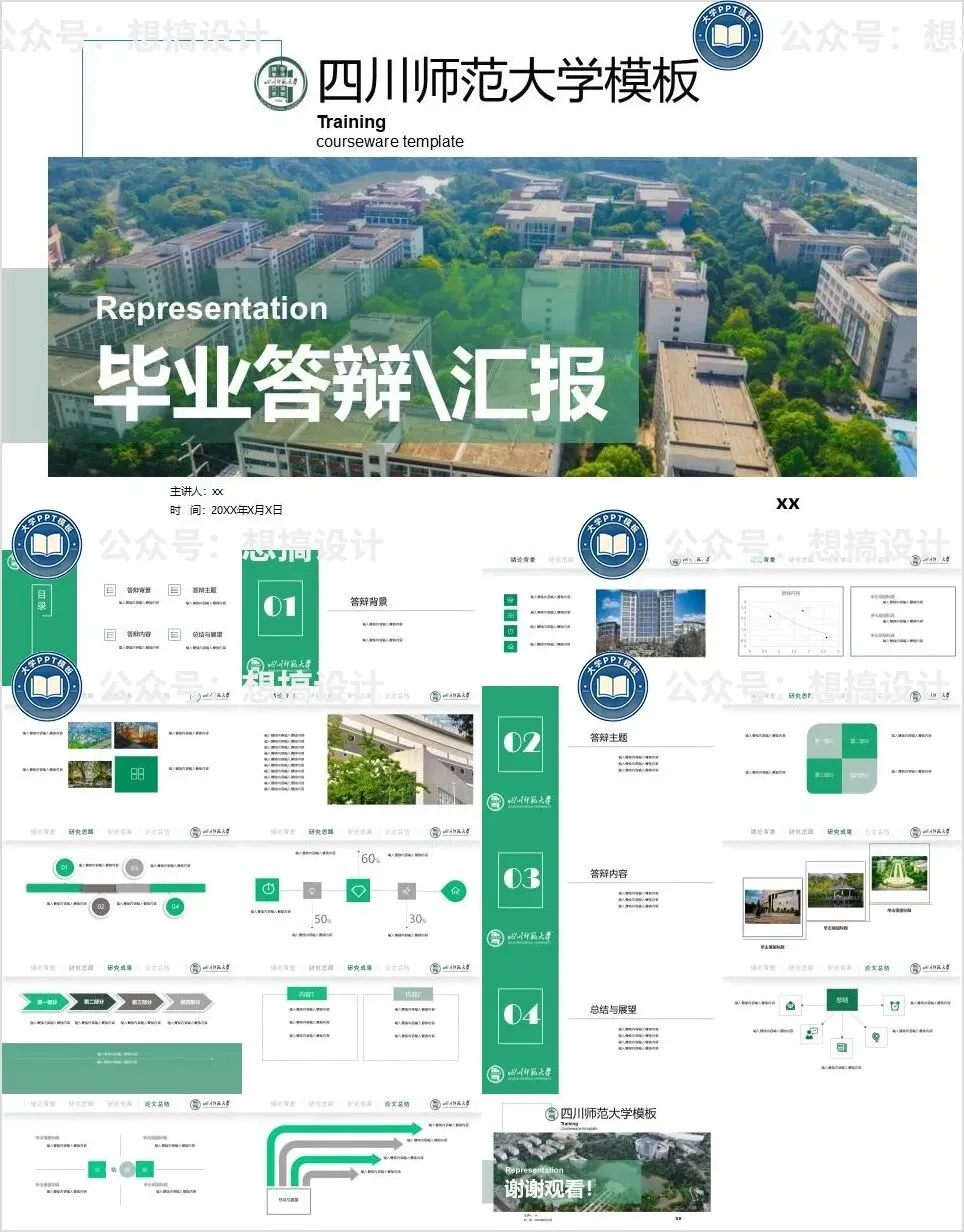Click the green stopwatch icon on the timeline
The height and width of the screenshot is (1232, 964).
click(267, 889)
